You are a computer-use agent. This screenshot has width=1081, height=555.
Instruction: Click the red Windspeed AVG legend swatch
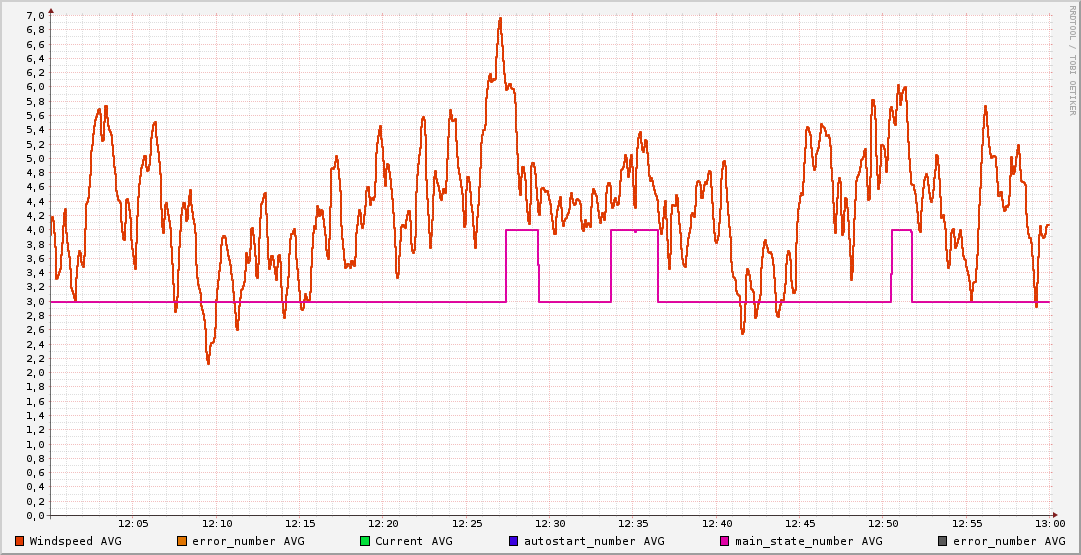(x=20, y=541)
